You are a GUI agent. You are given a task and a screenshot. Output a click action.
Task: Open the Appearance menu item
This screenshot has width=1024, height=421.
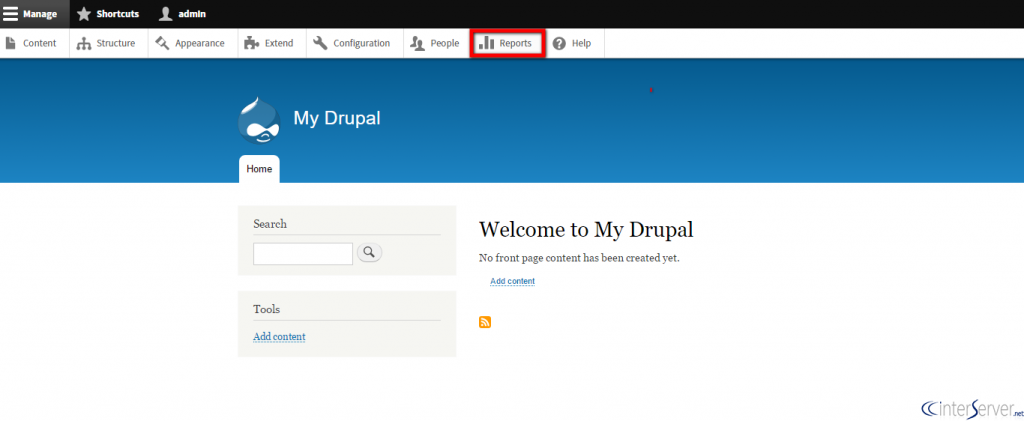point(193,43)
